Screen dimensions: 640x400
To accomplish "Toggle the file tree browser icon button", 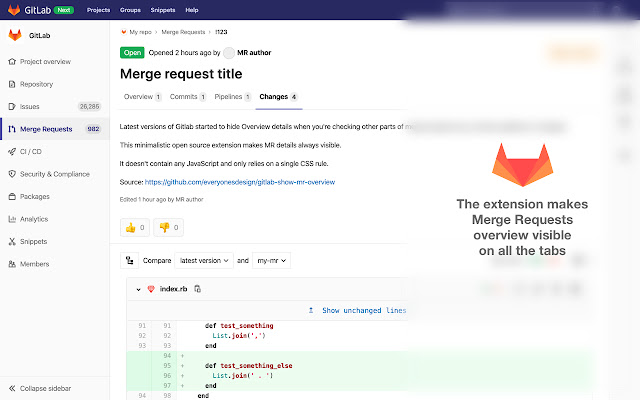I will [x=129, y=260].
